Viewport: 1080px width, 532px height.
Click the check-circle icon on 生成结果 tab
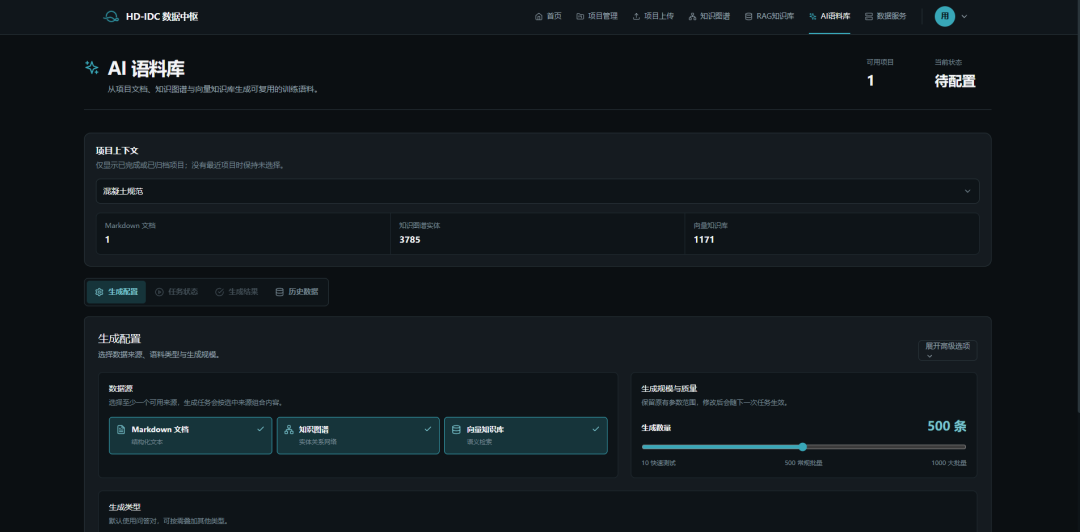pyautogui.click(x=219, y=292)
